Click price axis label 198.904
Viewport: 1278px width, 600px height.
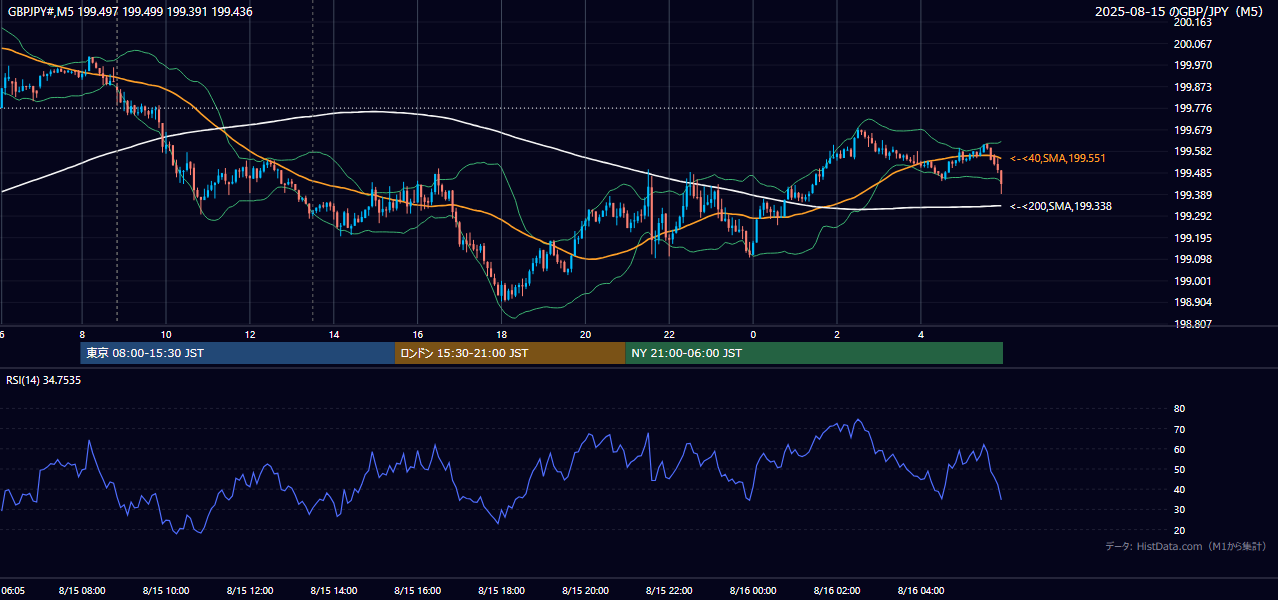coord(1192,302)
